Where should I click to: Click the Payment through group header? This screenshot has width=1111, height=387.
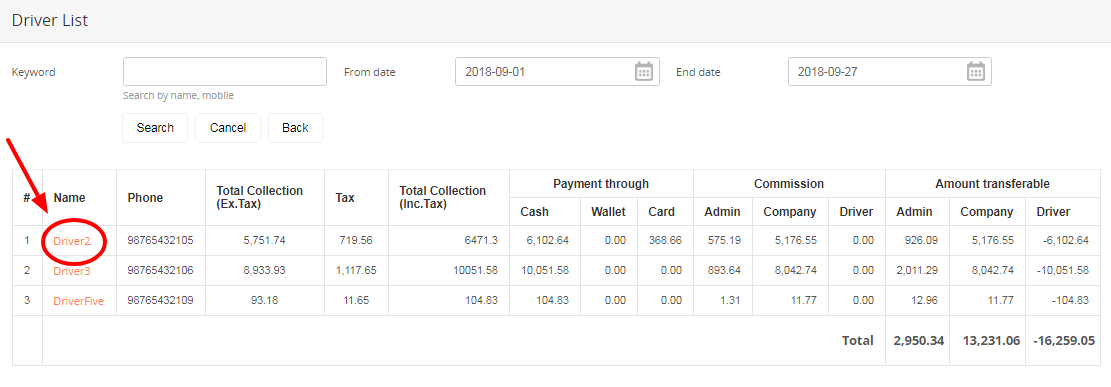(x=601, y=184)
